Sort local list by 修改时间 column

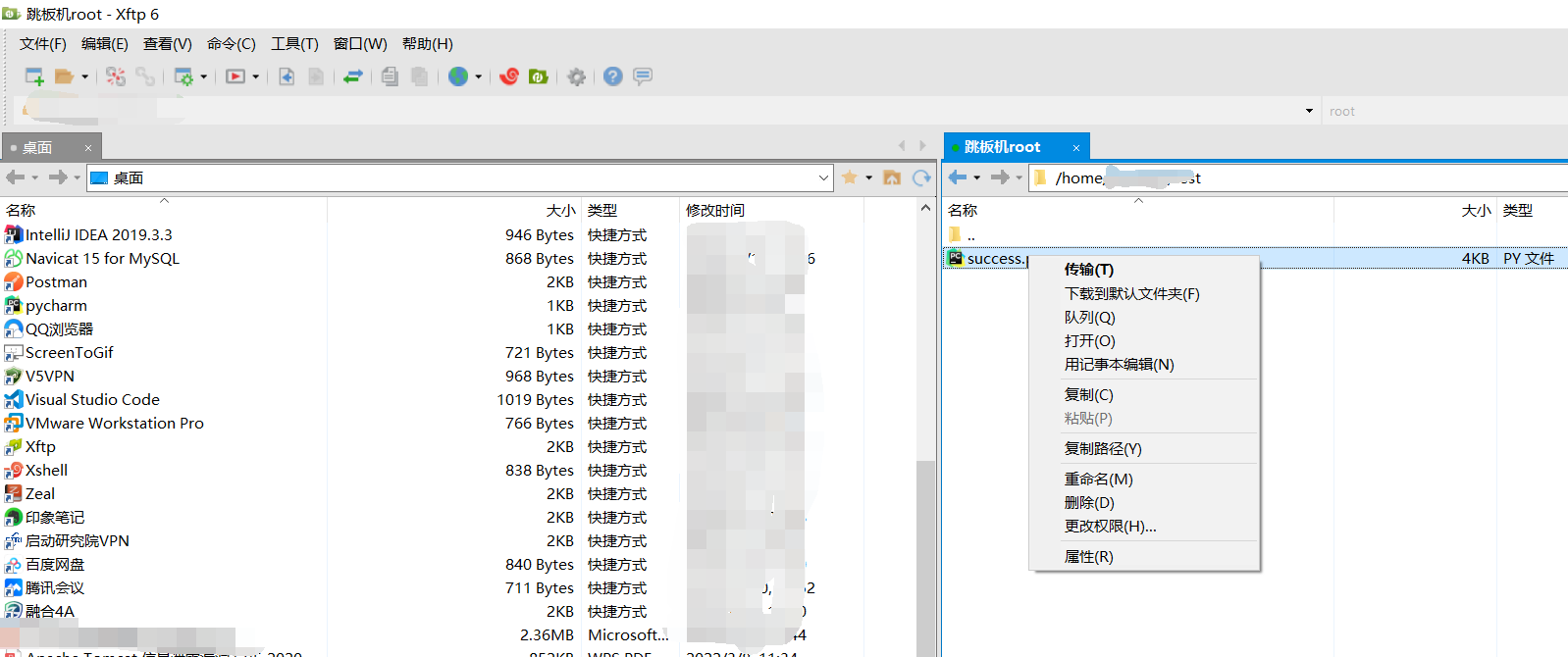pos(715,211)
